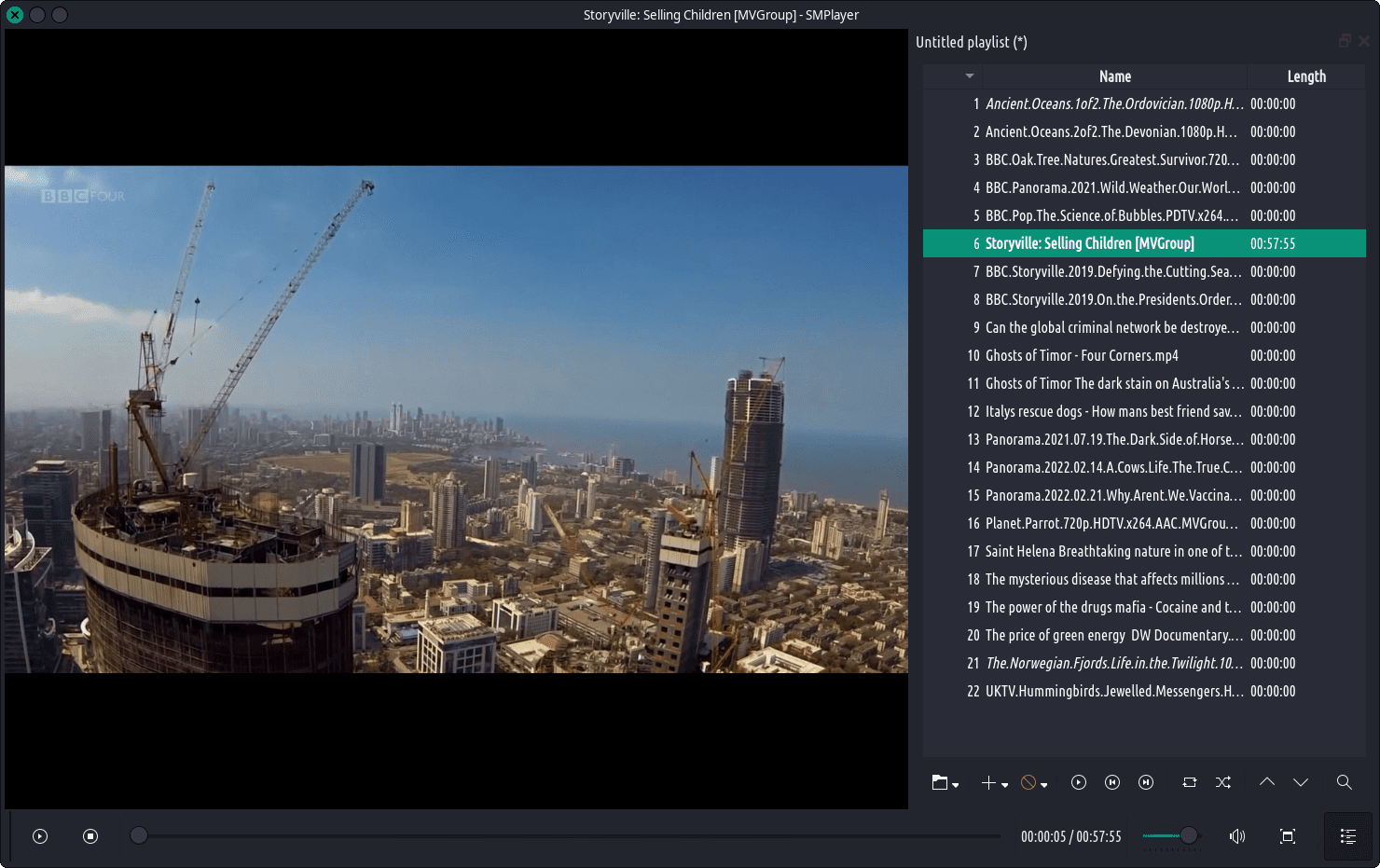Viewport: 1380px width, 868px height.
Task: Click the 00:57:55 length of Storyville row
Action: pyautogui.click(x=1273, y=243)
